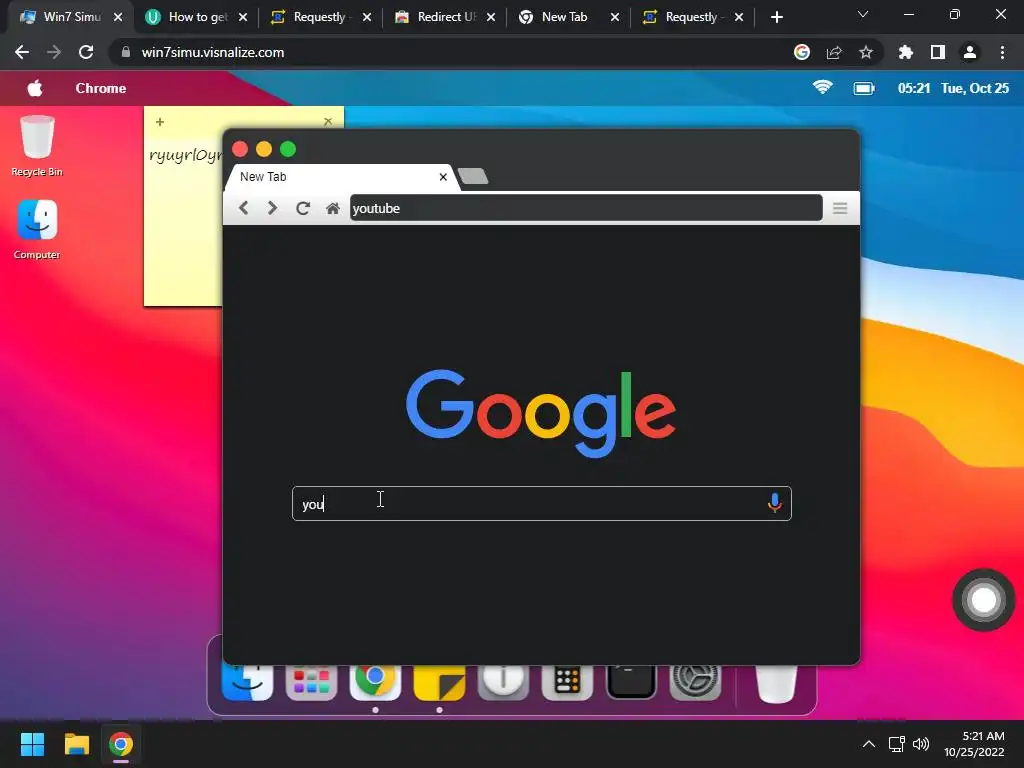Image resolution: width=1024 pixels, height=768 pixels.
Task: Open the Extensions puzzle icon
Action: click(x=906, y=52)
